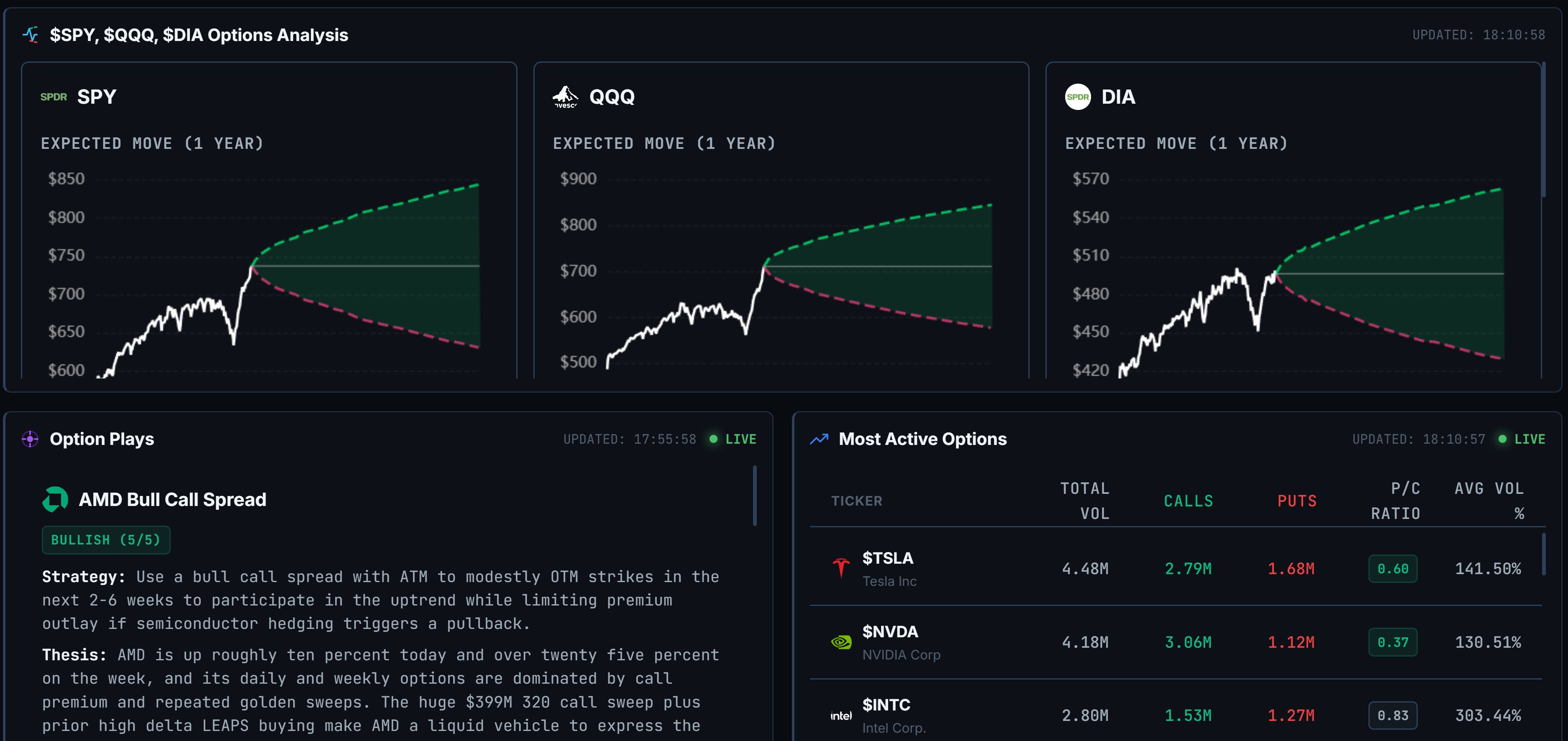
Task: Click the TSLA P/C ratio 0.60 badge
Action: pyautogui.click(x=1393, y=568)
